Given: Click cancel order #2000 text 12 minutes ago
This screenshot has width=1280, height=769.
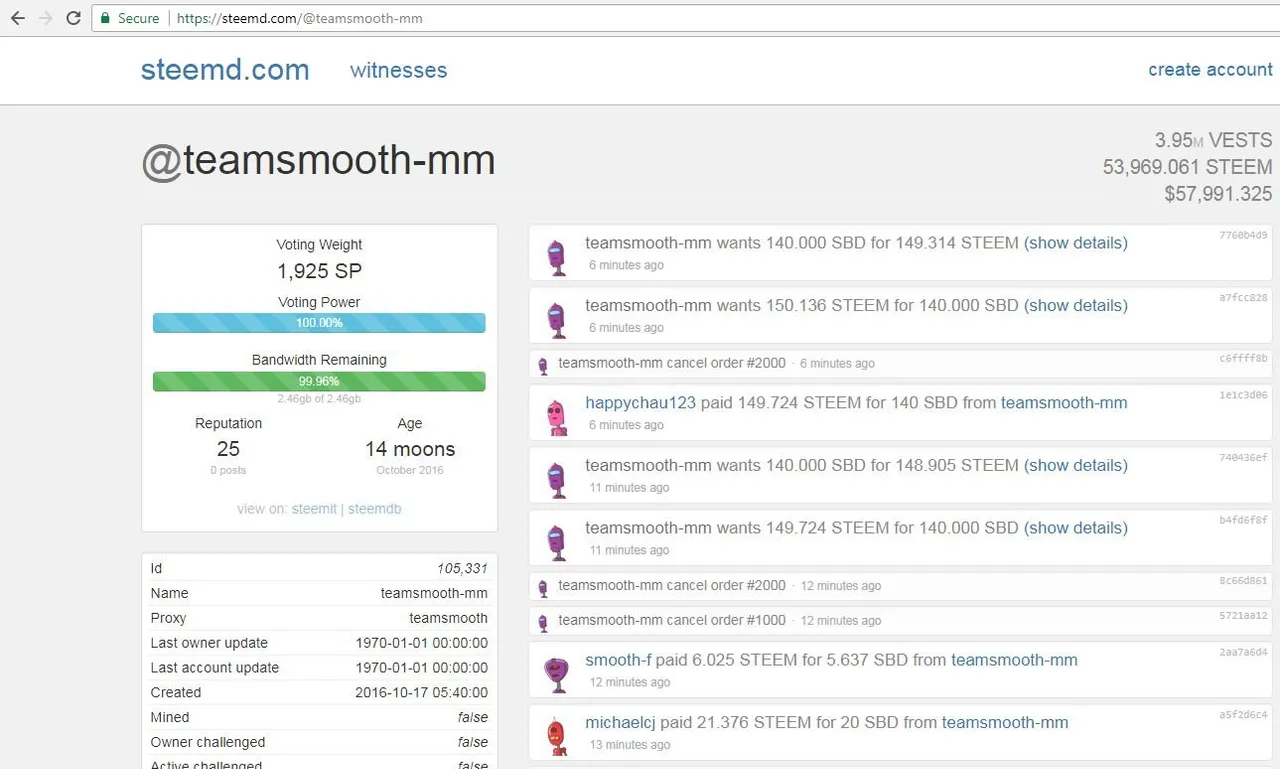Looking at the screenshot, I should click(x=672, y=585).
